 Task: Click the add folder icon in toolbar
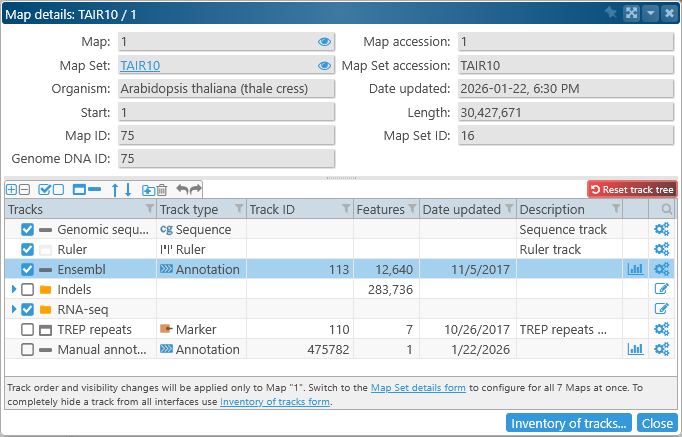coord(147,189)
